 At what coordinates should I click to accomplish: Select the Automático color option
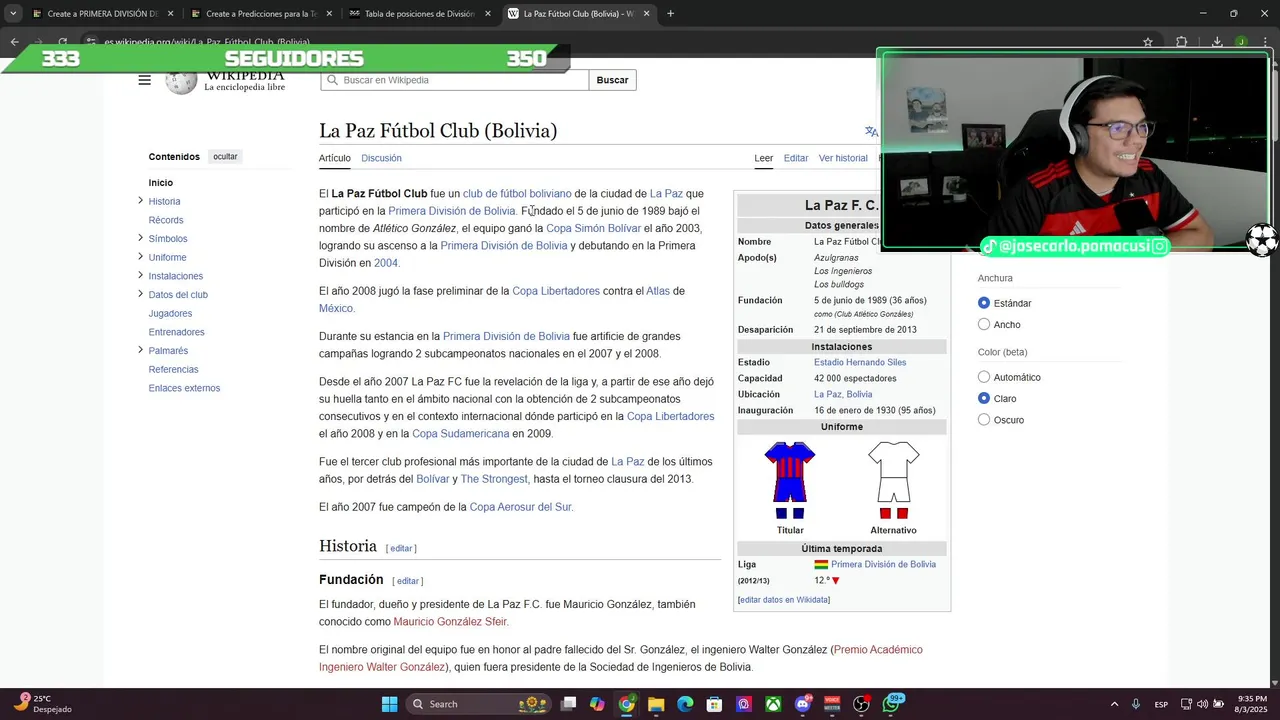coord(984,377)
